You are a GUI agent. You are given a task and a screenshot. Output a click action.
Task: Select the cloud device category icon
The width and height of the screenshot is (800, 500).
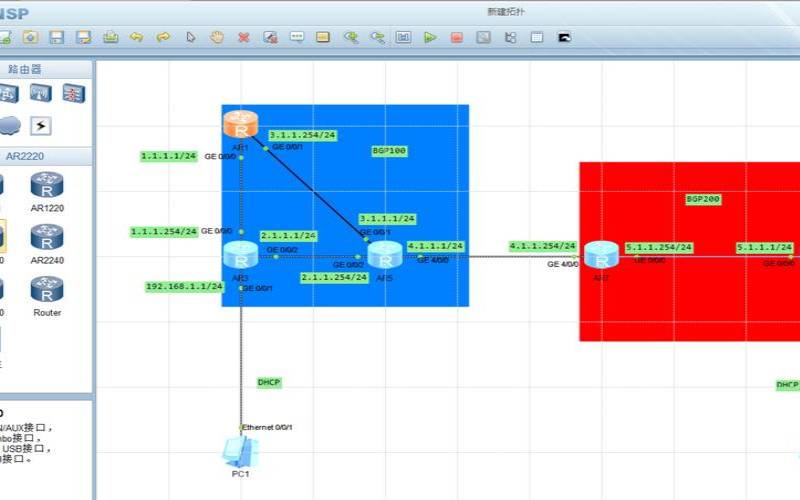pos(10,126)
